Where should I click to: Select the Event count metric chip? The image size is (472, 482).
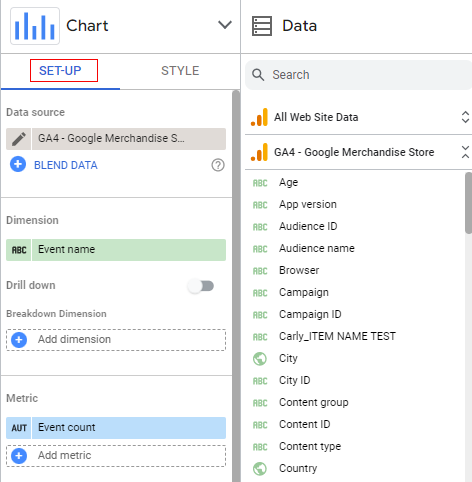[x=129, y=428]
